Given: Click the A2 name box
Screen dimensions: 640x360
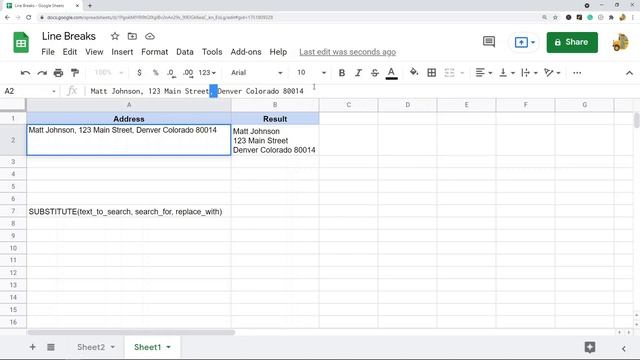Looking at the screenshot, I should tap(29, 91).
